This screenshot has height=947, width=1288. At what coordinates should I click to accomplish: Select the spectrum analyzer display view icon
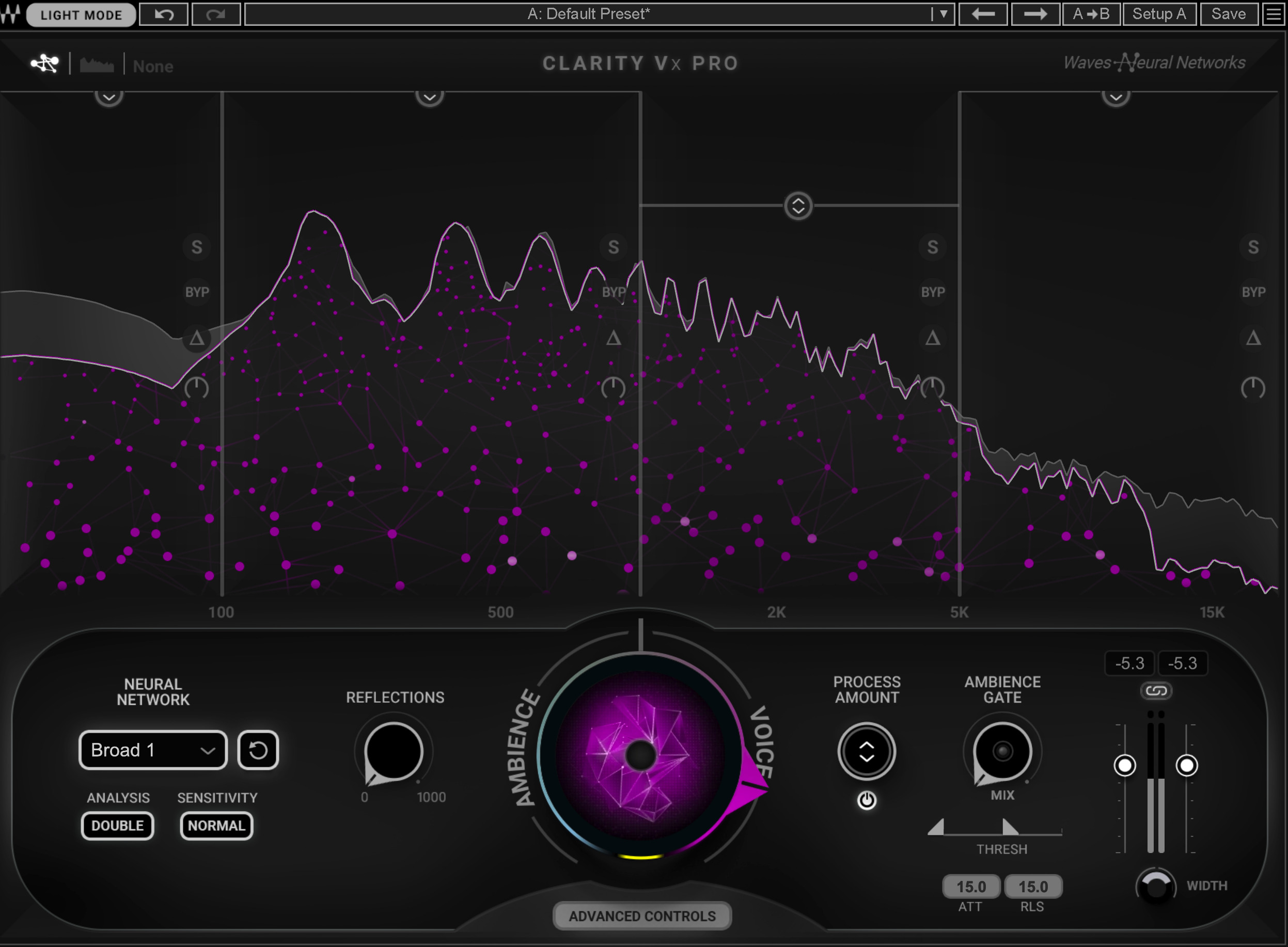click(97, 65)
